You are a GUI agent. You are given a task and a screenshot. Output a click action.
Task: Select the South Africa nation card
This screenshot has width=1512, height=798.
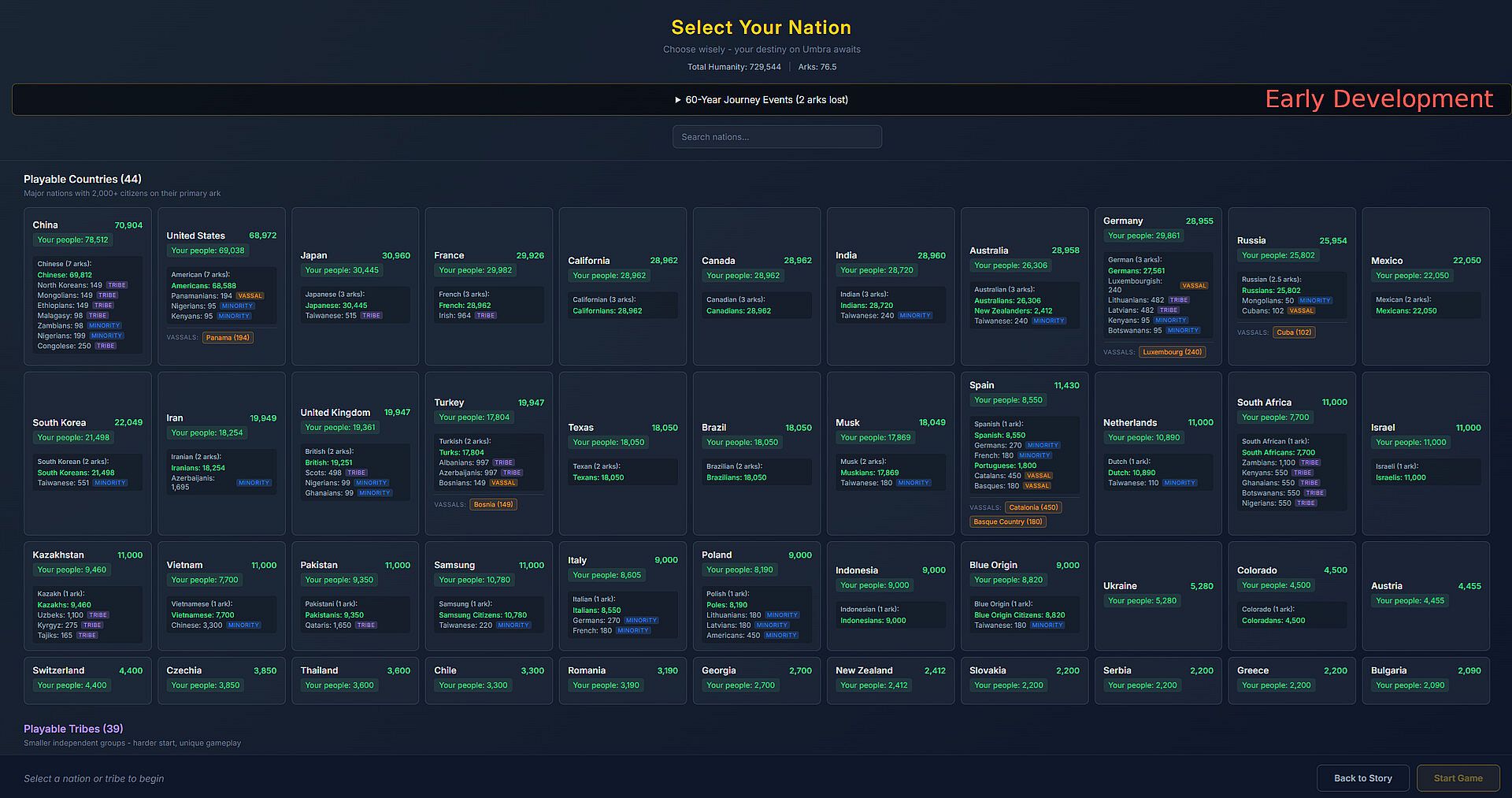pos(1292,454)
